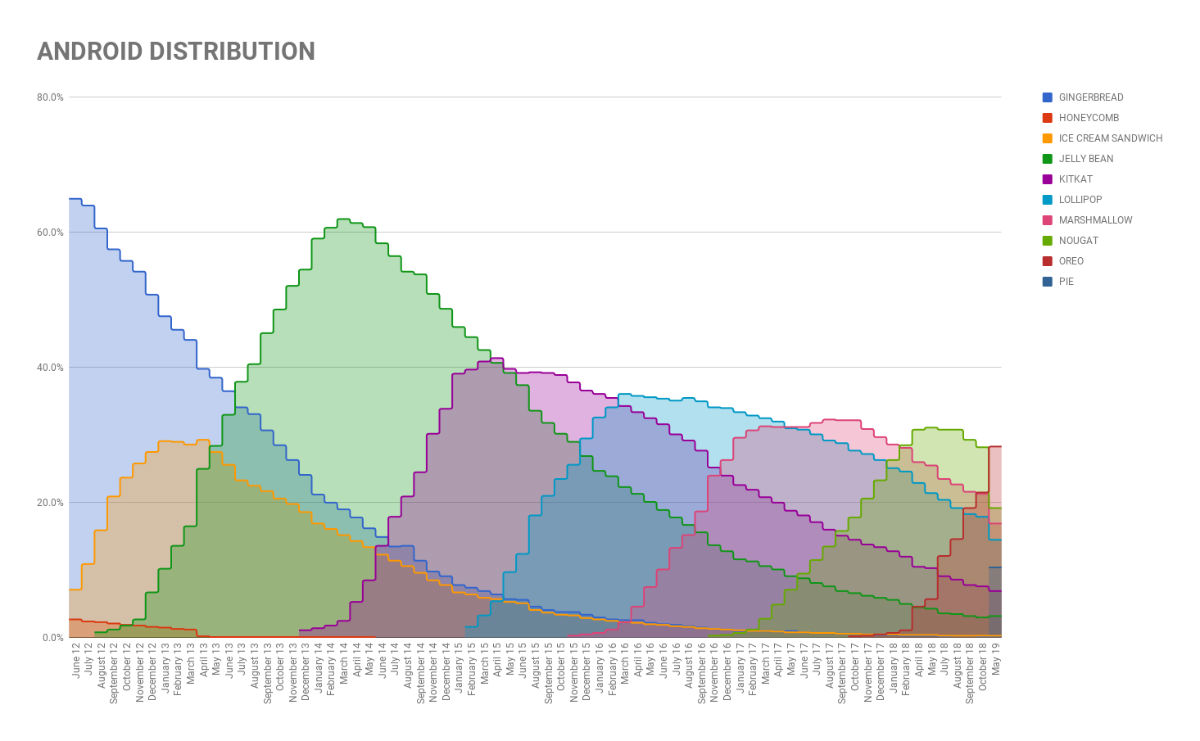1200x741 pixels.
Task: Click the Gingerbread blue legend swatch
Action: click(x=1047, y=98)
